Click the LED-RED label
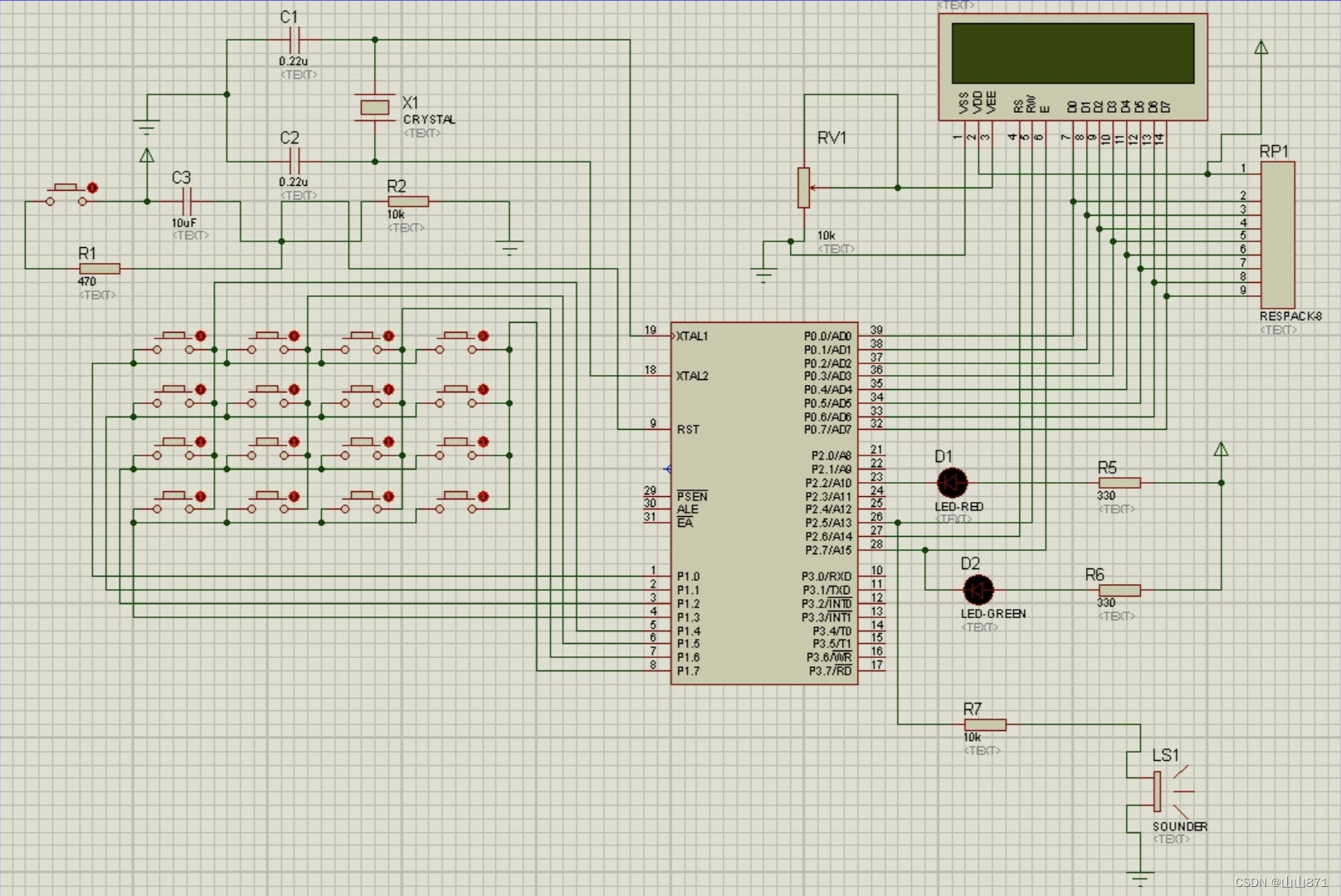1341x896 pixels. (x=959, y=506)
